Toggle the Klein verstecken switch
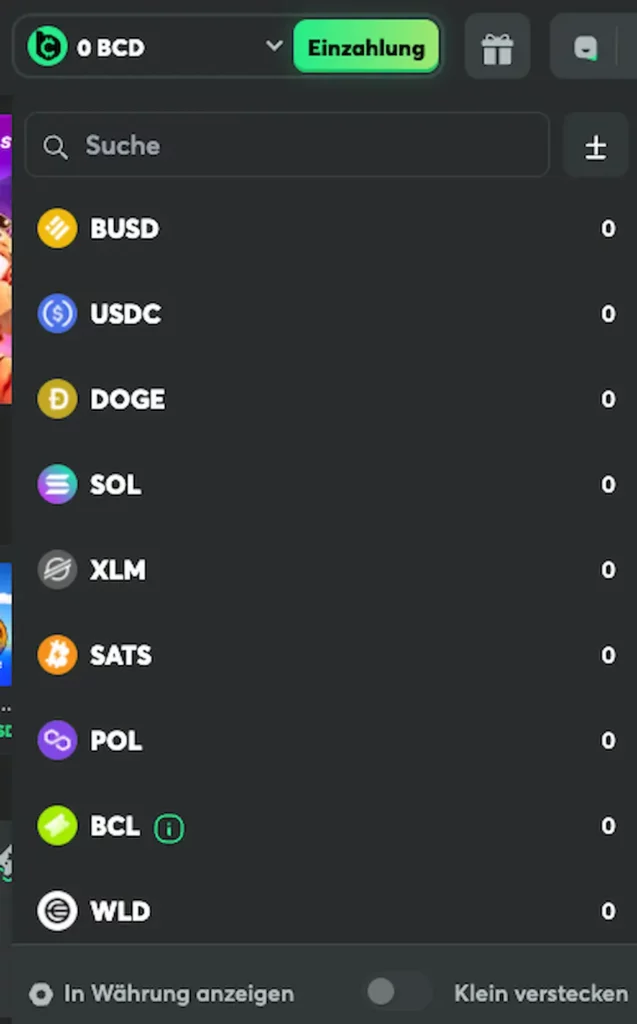Screen dimensions: 637x1024 (397, 992)
